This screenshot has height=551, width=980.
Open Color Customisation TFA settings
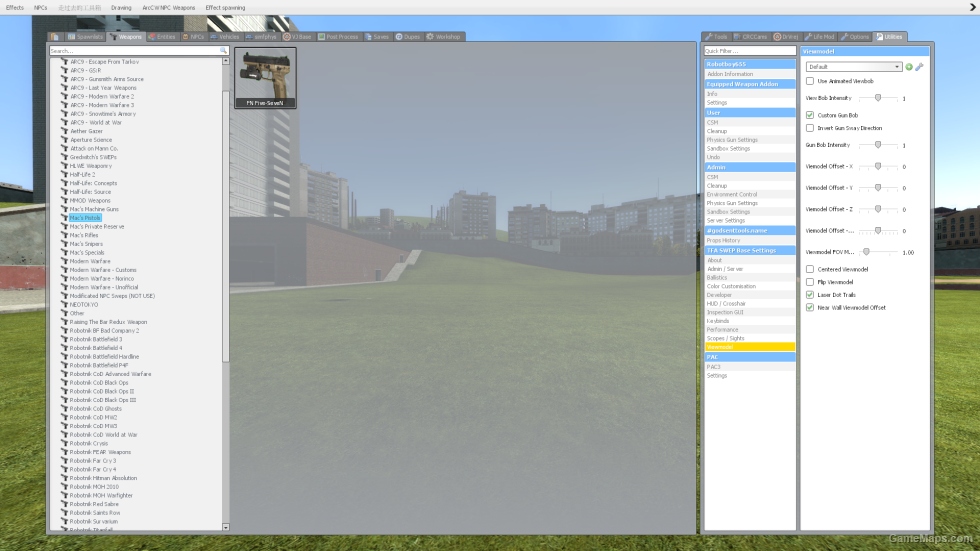click(750, 286)
